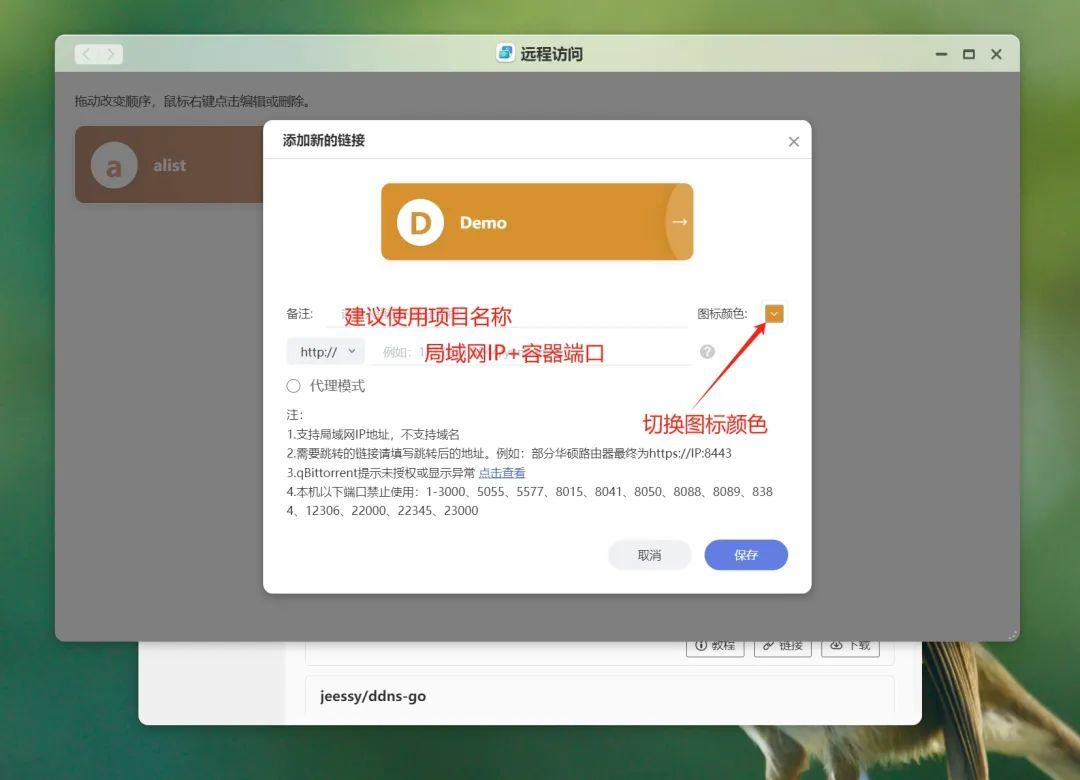This screenshot has height=780, width=1080.
Task: Click the D letter avatar on Demo card
Action: point(420,223)
